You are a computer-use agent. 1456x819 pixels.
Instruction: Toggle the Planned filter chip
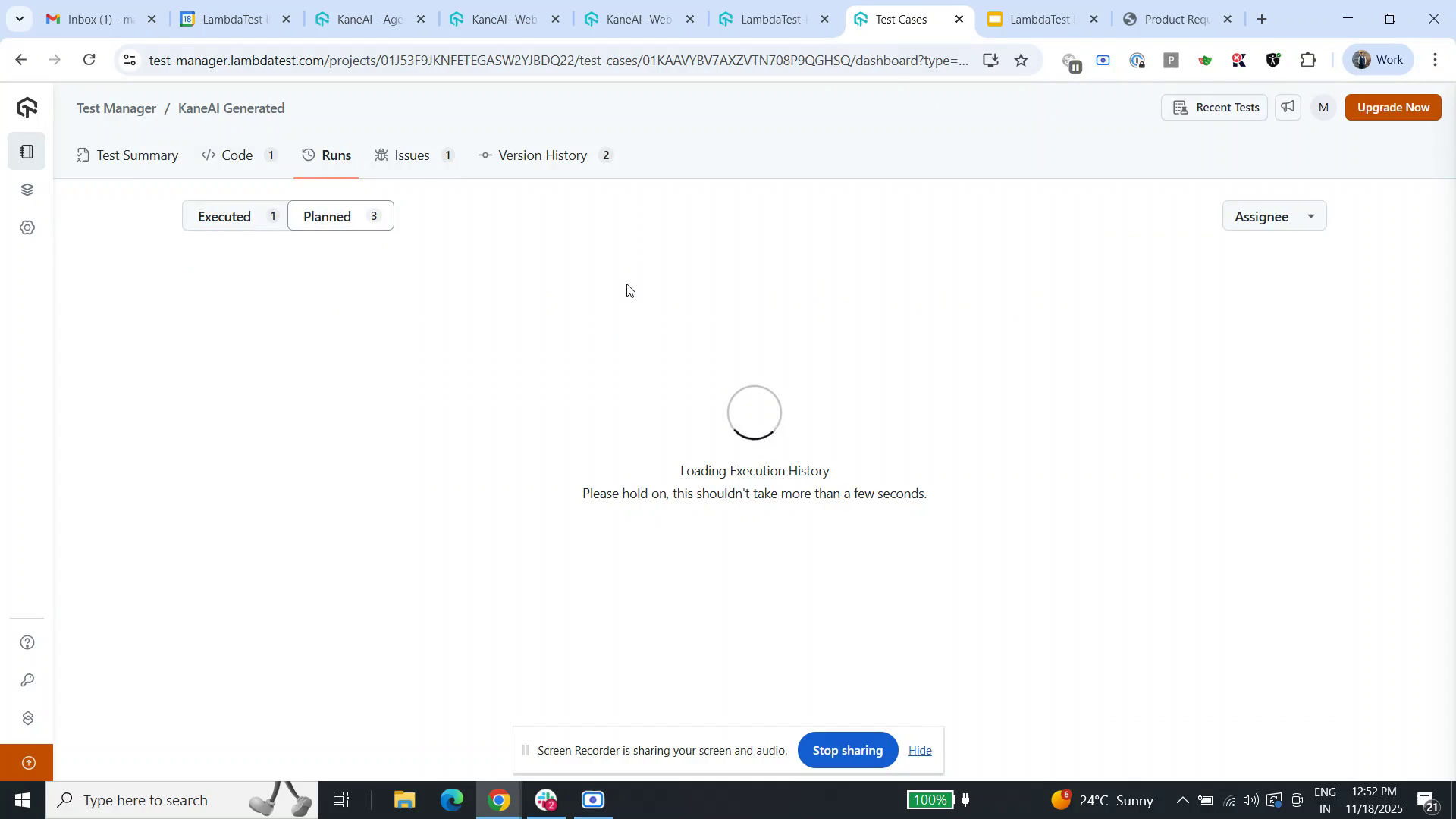pos(327,215)
